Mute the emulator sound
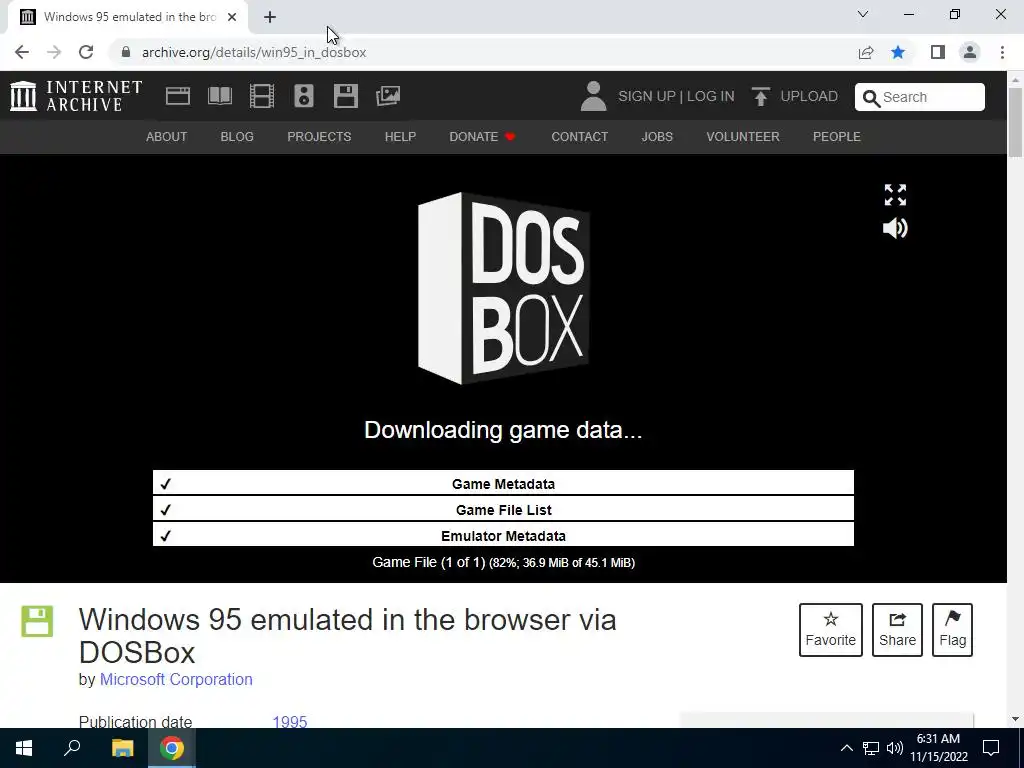1024x768 pixels. pyautogui.click(x=895, y=228)
